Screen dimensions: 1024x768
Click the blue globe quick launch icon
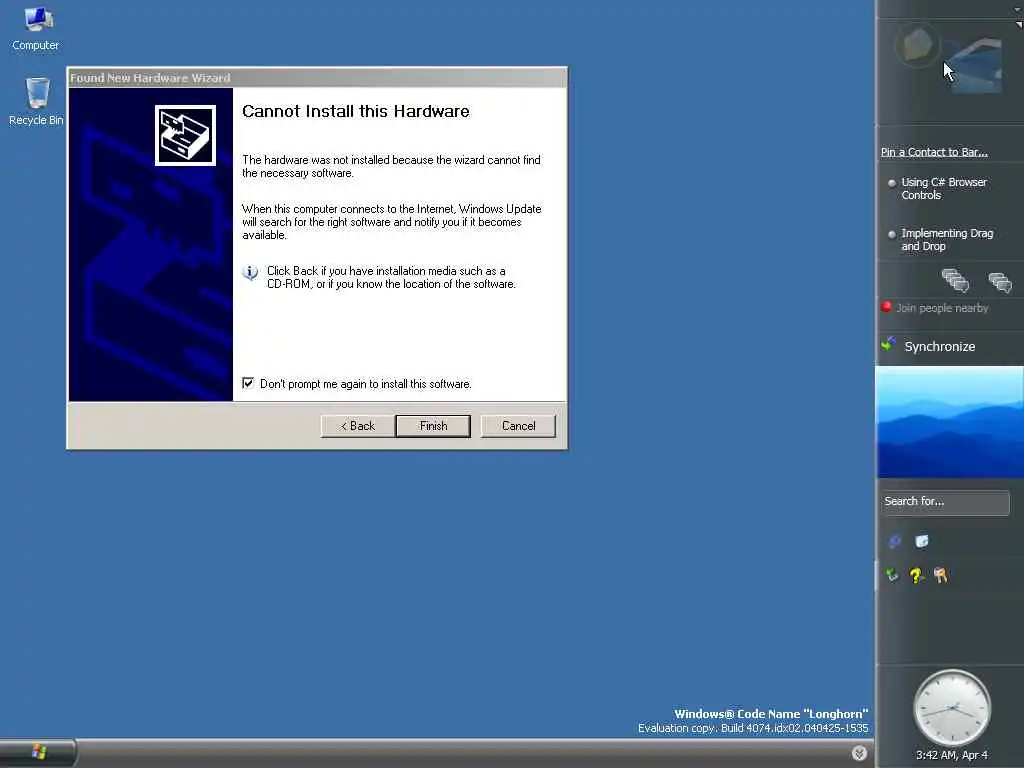[x=895, y=541]
